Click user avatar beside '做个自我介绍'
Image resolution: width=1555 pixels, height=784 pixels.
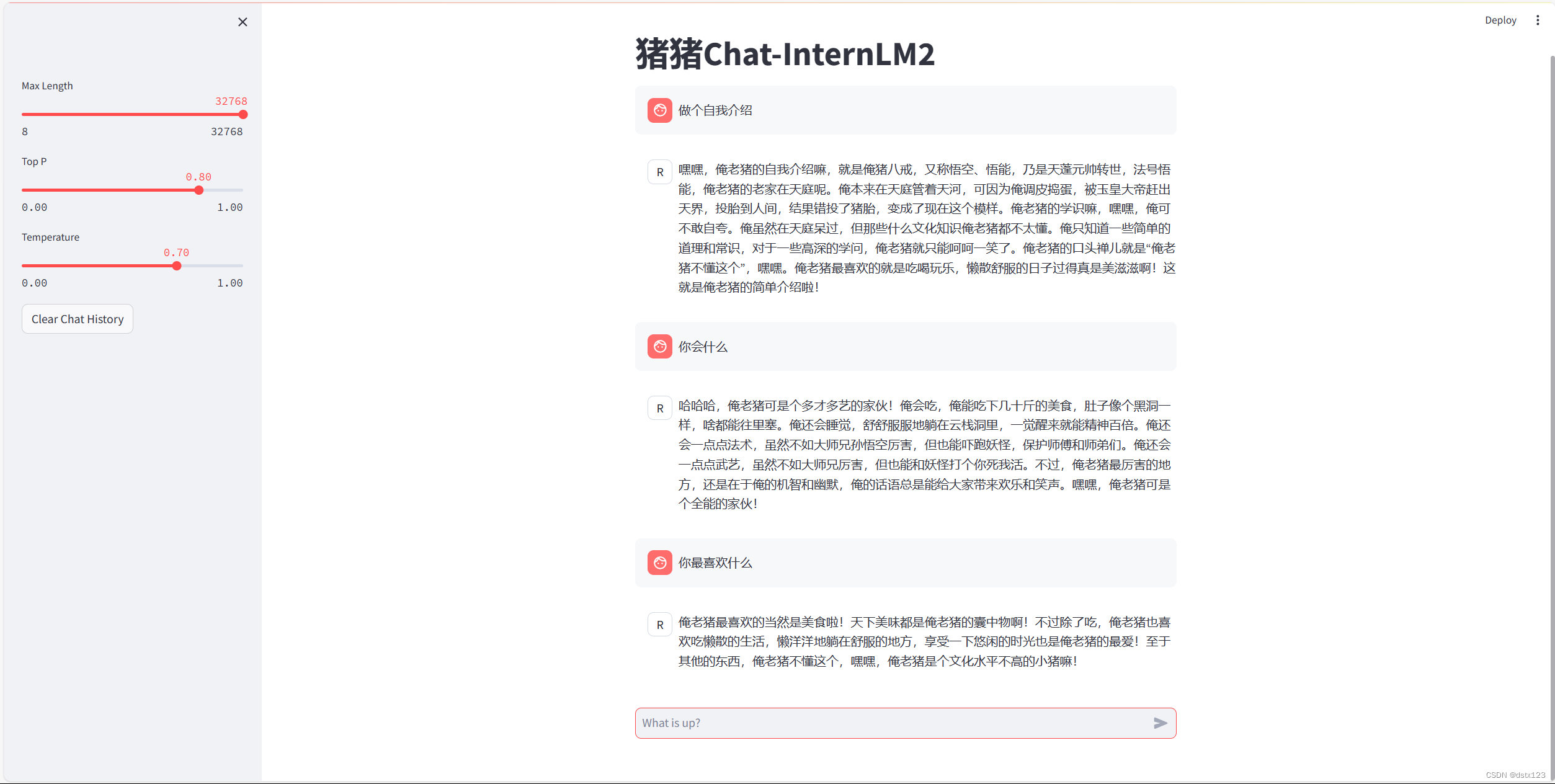point(659,110)
